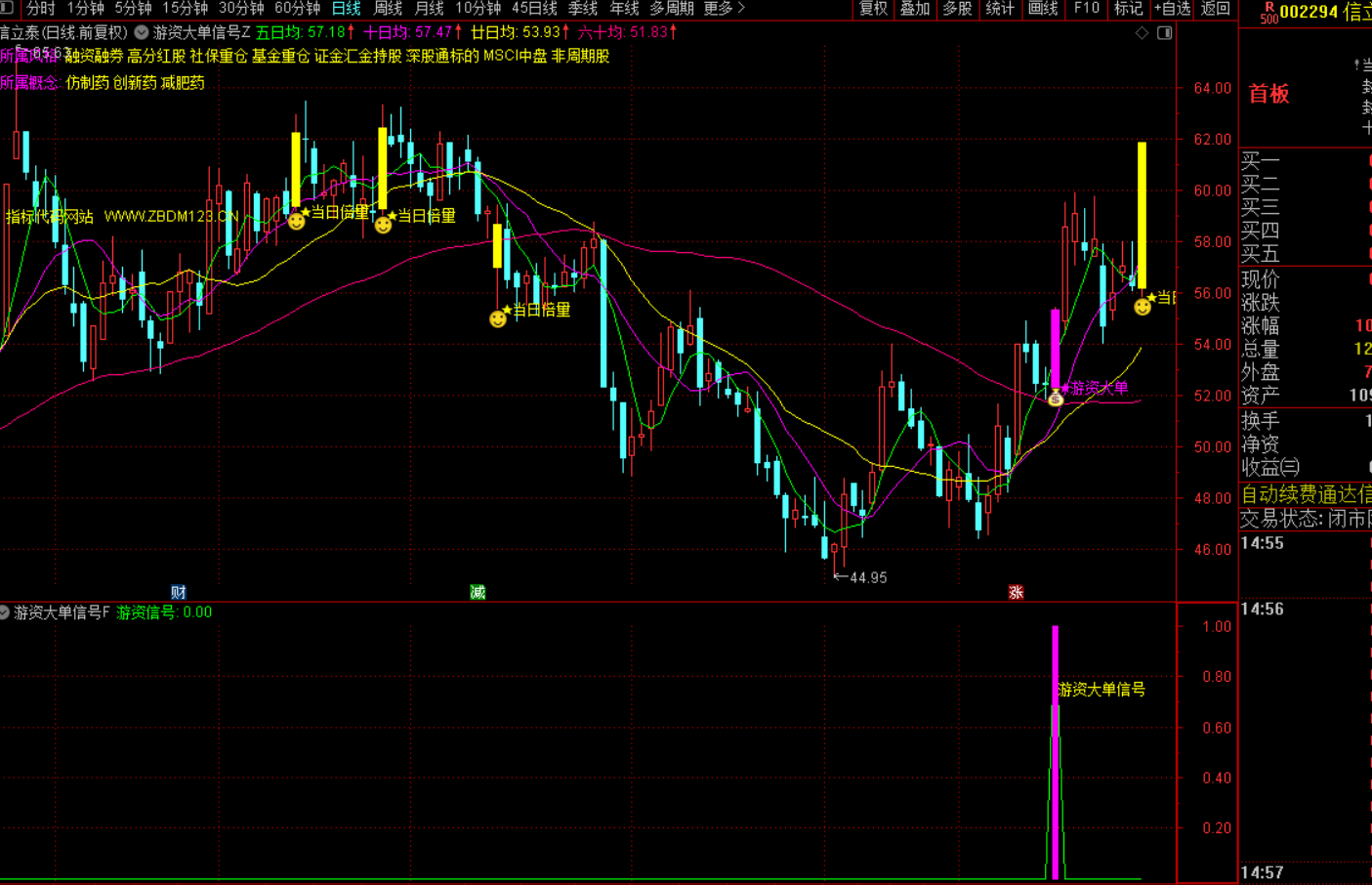
Task: Click the green 减 marker icon
Action: tap(478, 592)
